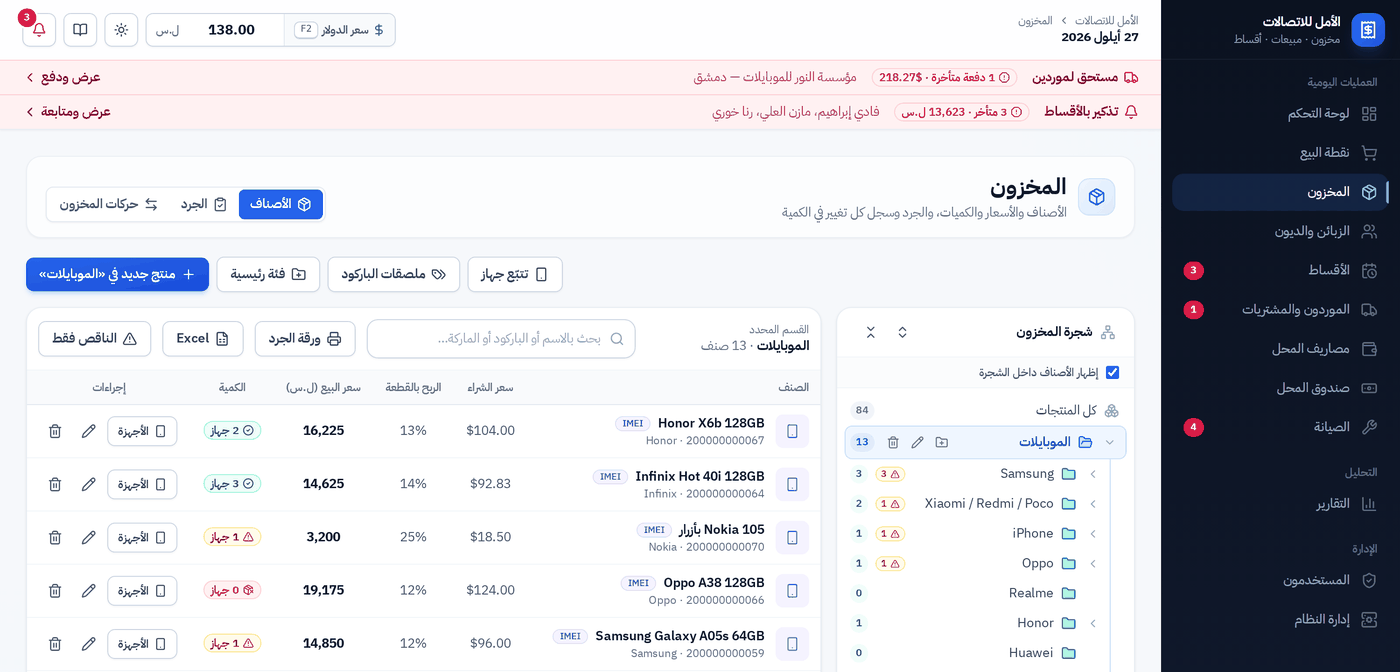The width and height of the screenshot is (1400, 672).
Task: Print ورقة الجرد stocktake sheet
Action: click(x=305, y=339)
